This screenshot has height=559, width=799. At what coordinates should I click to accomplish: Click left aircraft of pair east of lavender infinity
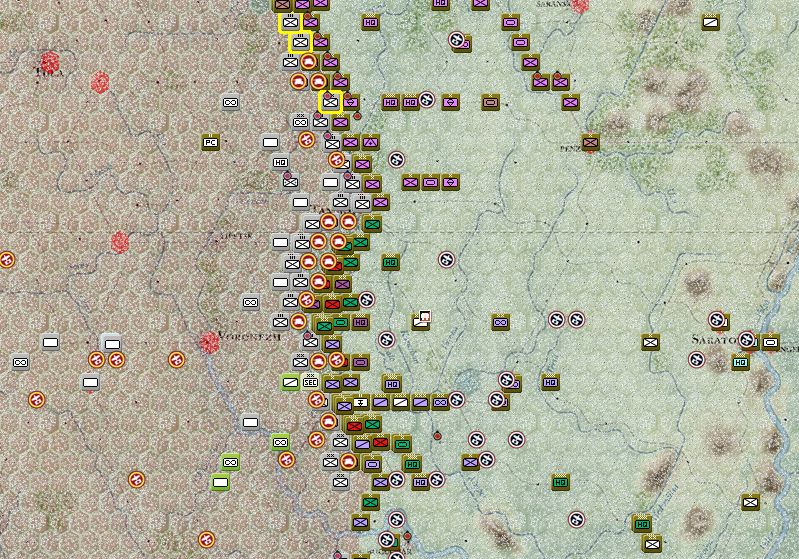click(x=556, y=320)
